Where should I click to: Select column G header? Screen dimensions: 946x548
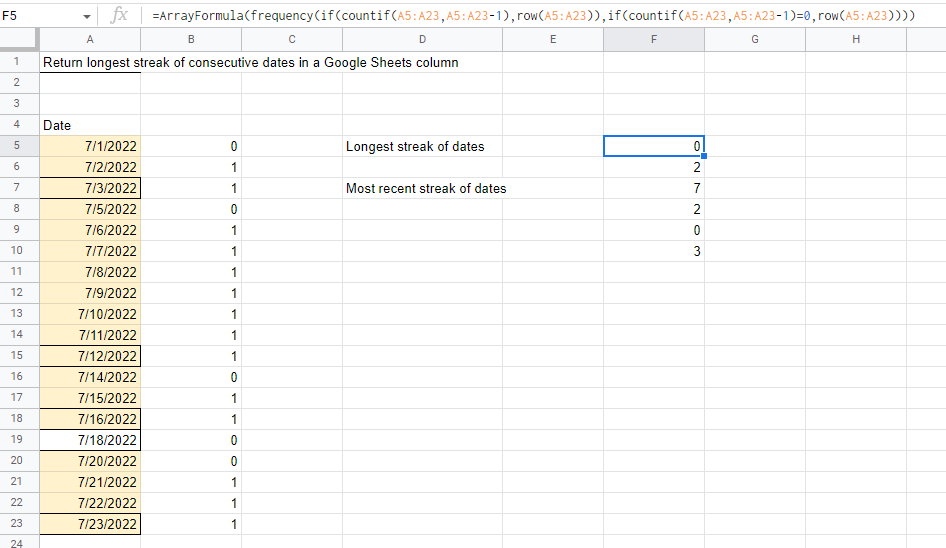(755, 39)
